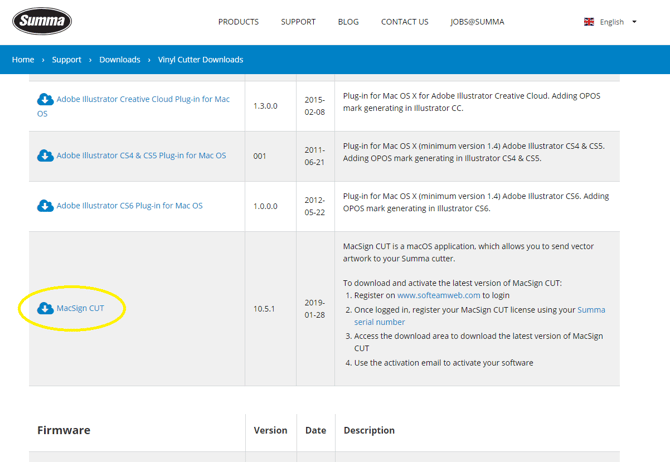
Task: Click download cloud icon beside MacSign CUT
Action: click(x=45, y=308)
